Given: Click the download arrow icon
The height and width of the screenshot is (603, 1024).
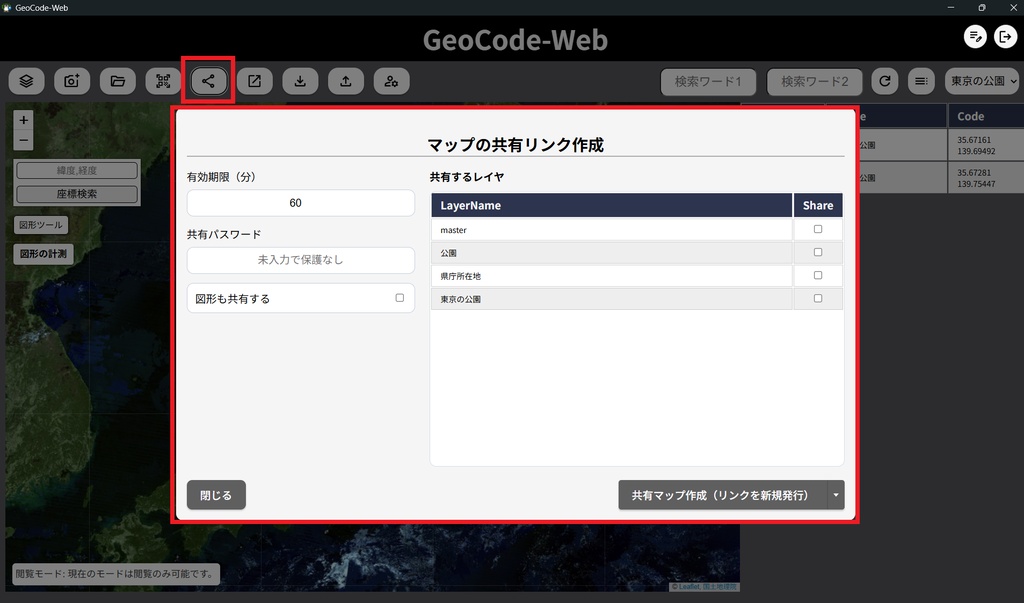Looking at the screenshot, I should pos(300,81).
